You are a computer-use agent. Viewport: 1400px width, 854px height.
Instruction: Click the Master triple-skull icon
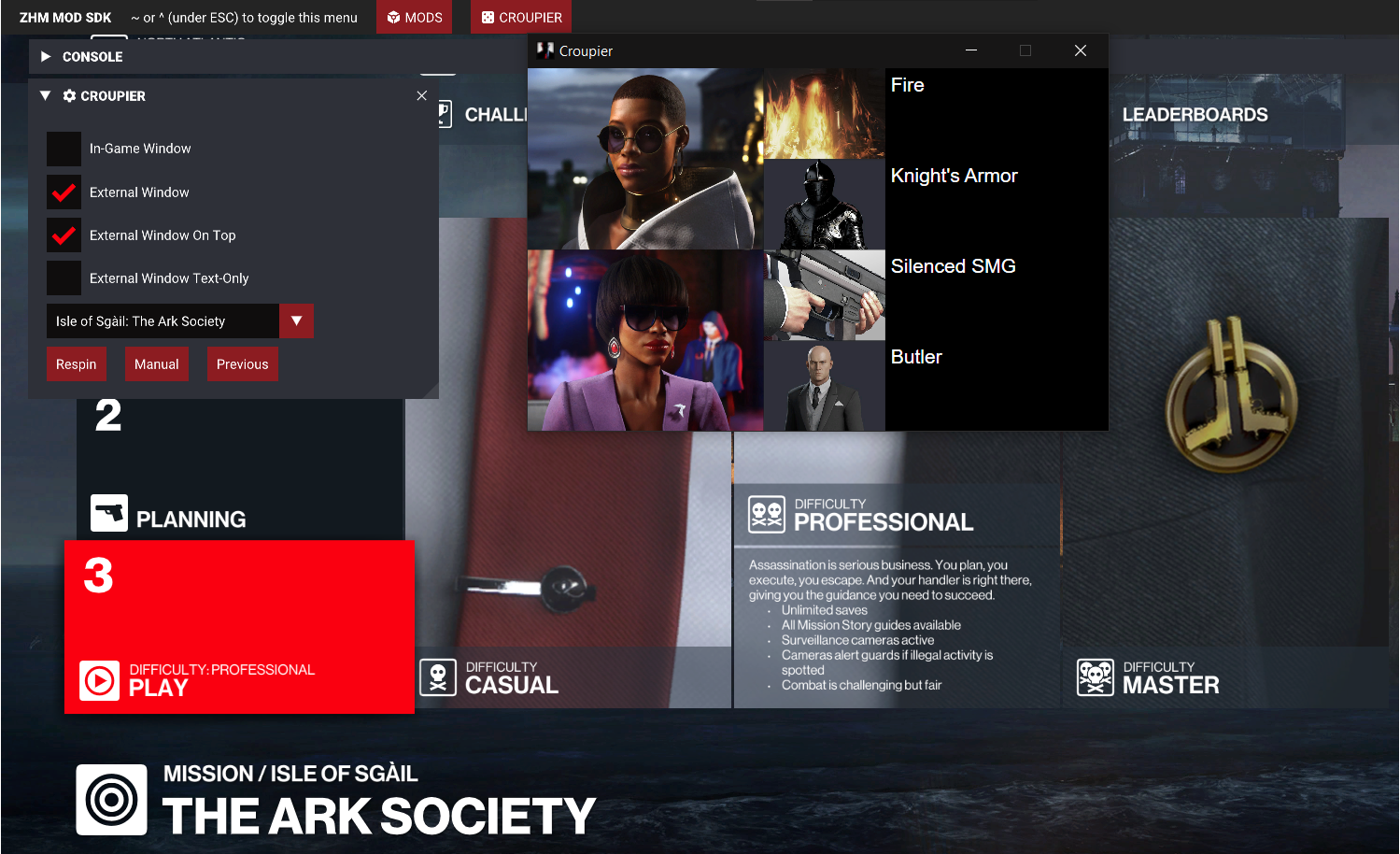tap(1096, 677)
